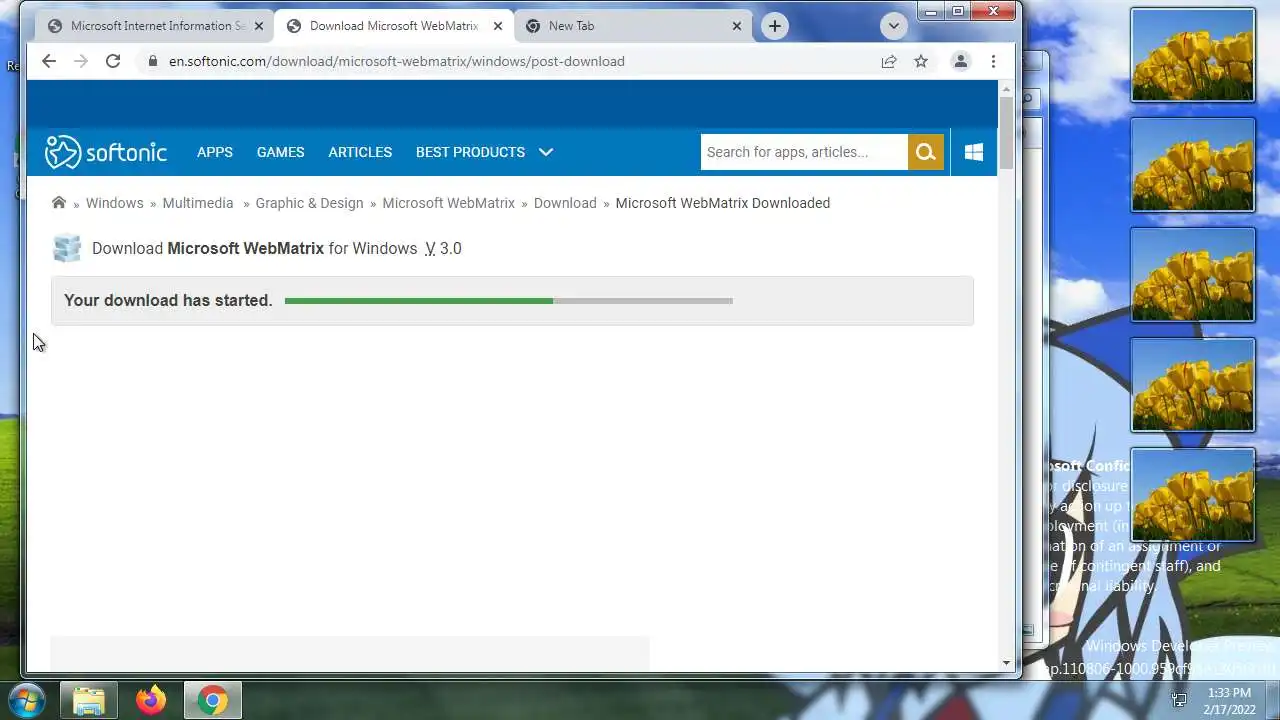
Task: Open the Multimedia breadcrumb link
Action: point(198,203)
